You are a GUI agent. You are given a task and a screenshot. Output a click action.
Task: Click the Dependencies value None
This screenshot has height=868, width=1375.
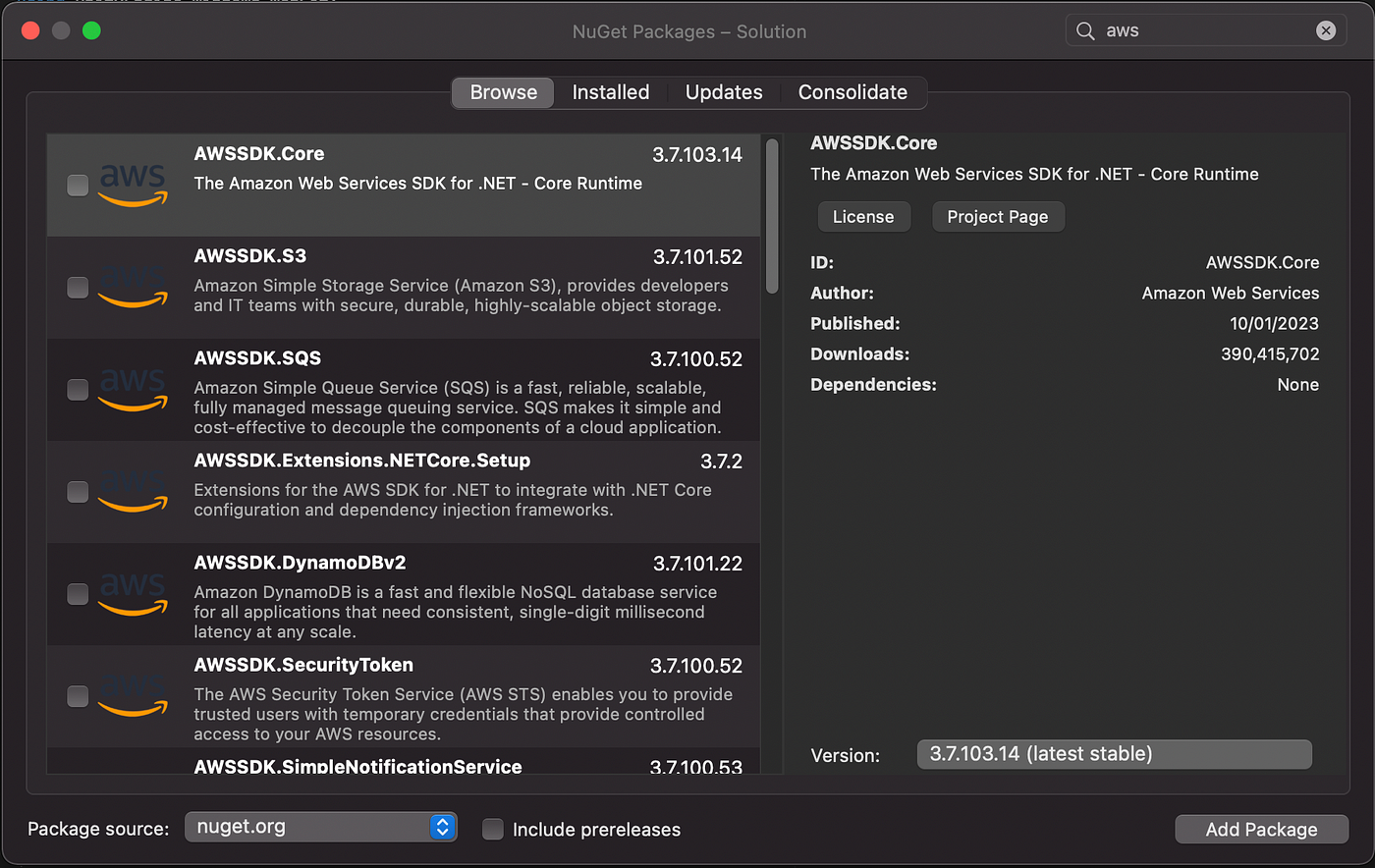tap(1297, 384)
